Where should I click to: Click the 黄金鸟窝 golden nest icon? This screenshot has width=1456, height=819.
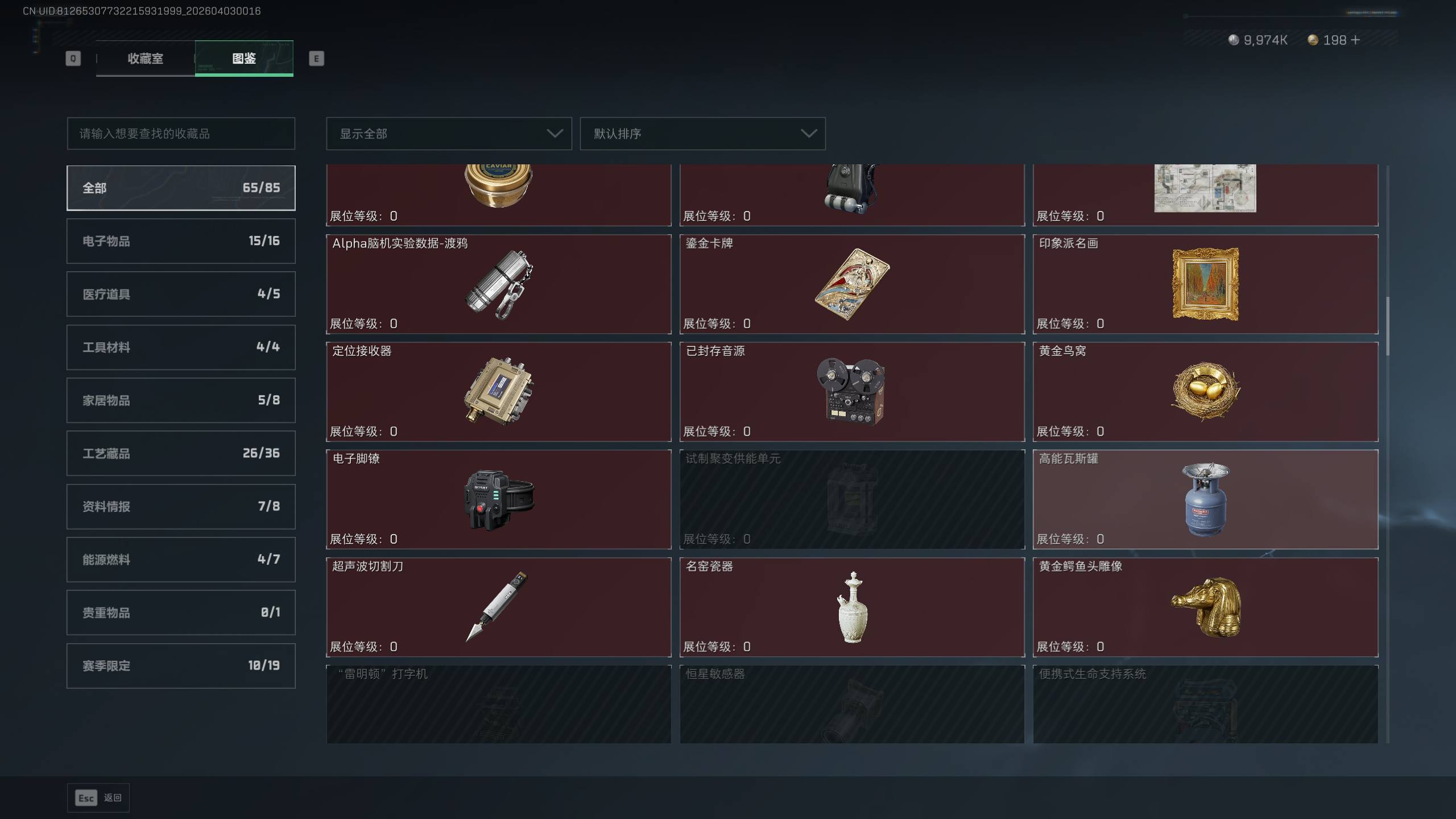point(1205,391)
